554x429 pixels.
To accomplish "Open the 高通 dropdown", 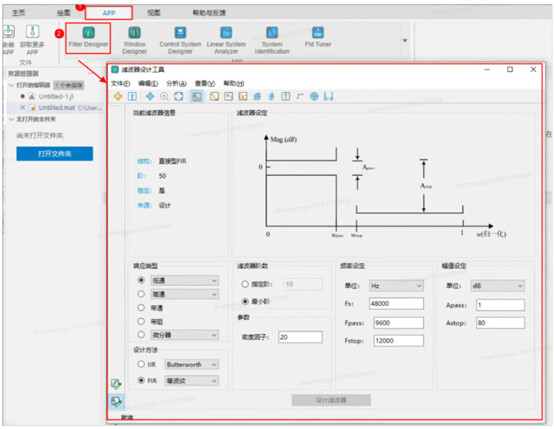I will (184, 294).
